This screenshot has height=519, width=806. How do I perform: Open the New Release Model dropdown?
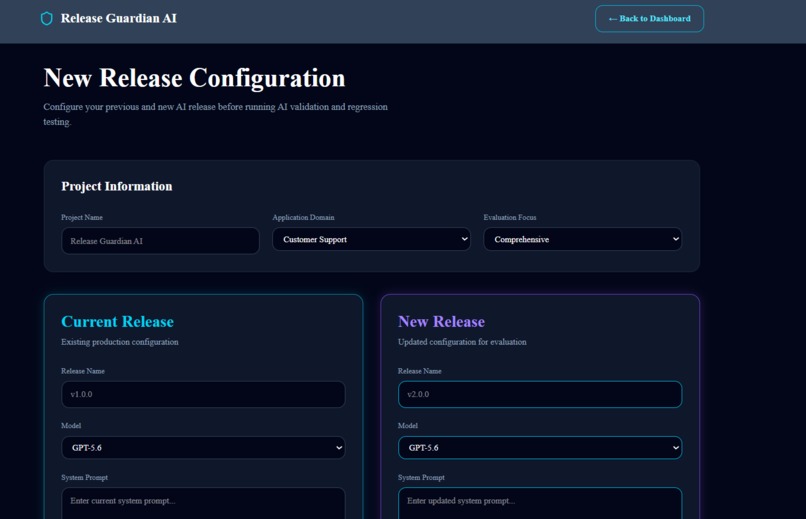[540, 448]
